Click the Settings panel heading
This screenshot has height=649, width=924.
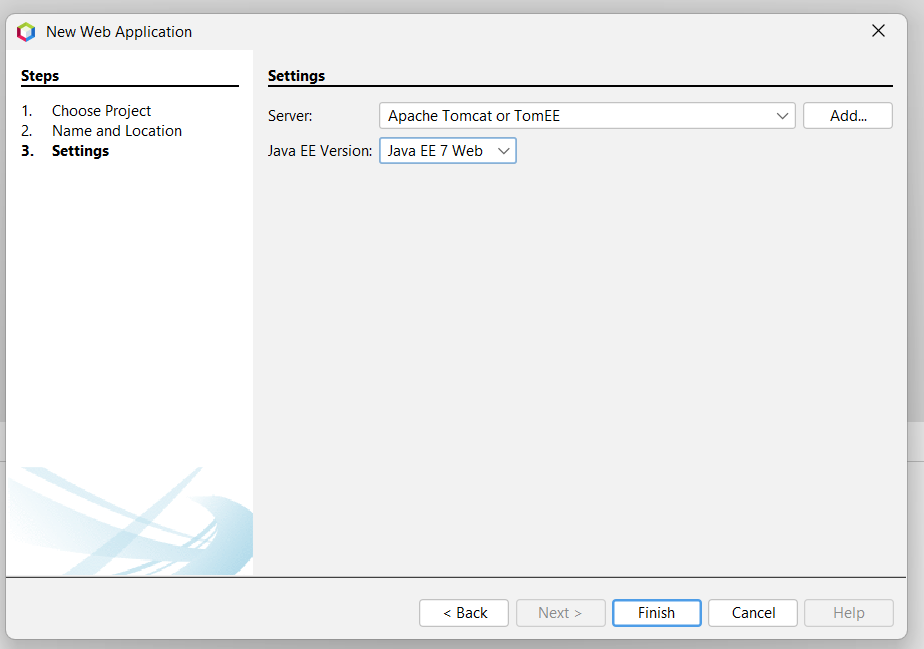[x=296, y=76]
